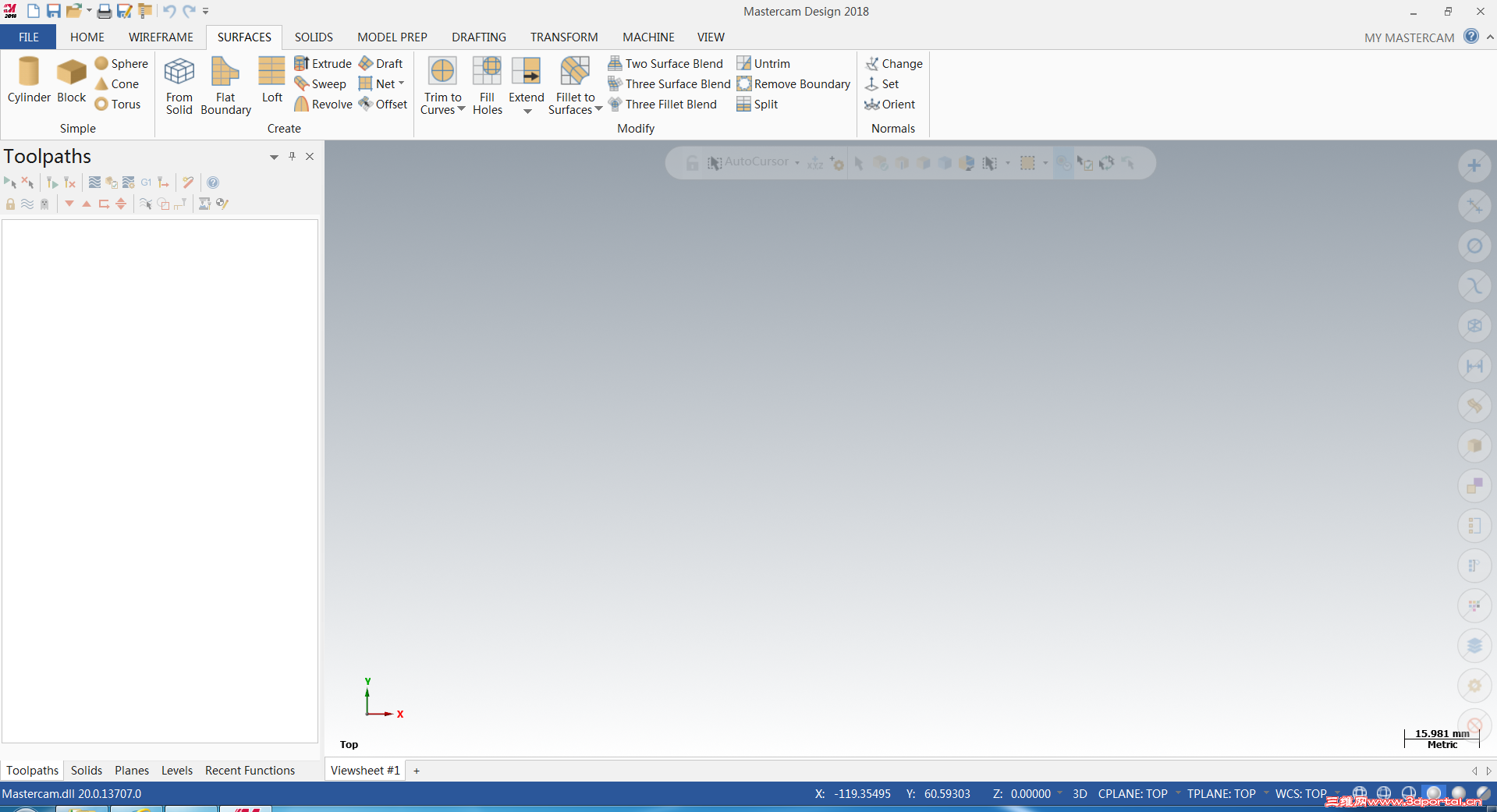Create a Block surface primitive
This screenshot has height=812, width=1497.
tap(71, 80)
